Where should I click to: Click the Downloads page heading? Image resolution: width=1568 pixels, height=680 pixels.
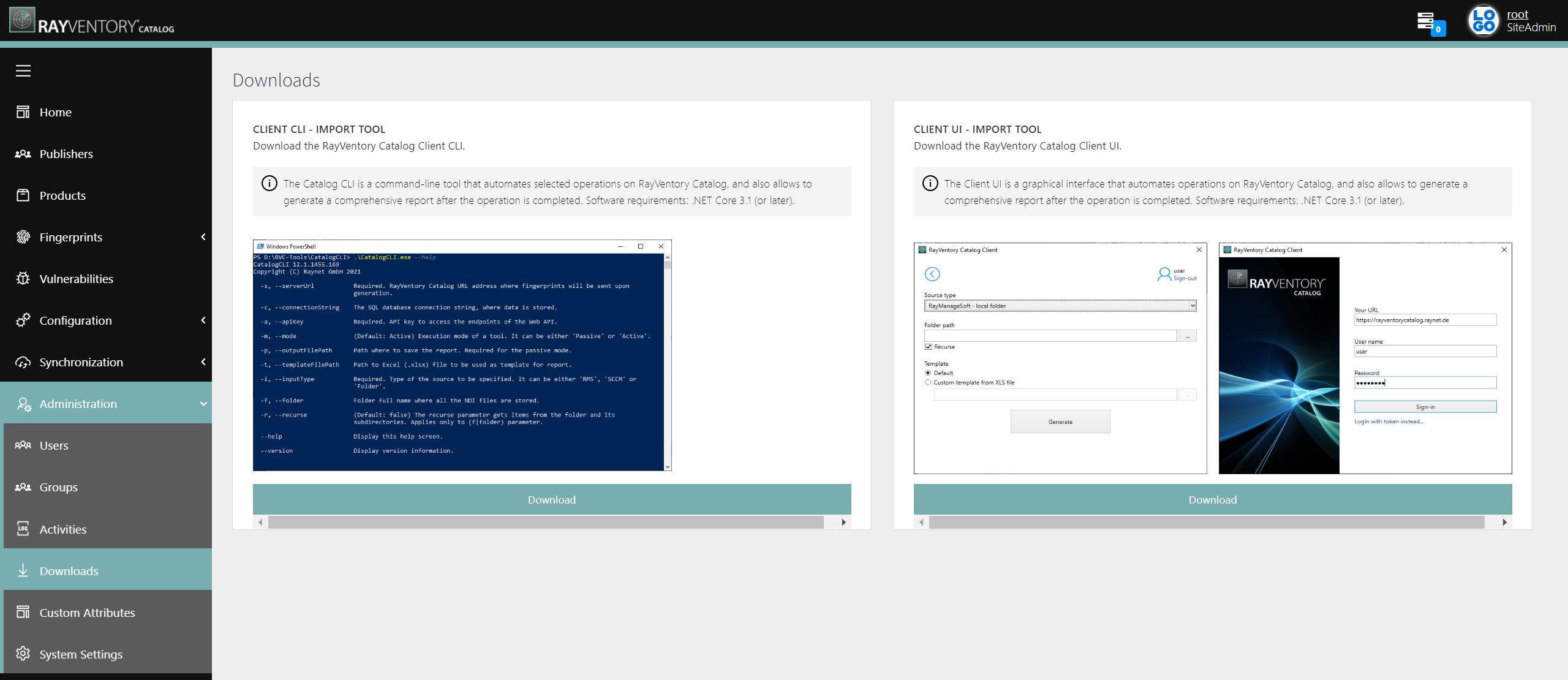[276, 80]
